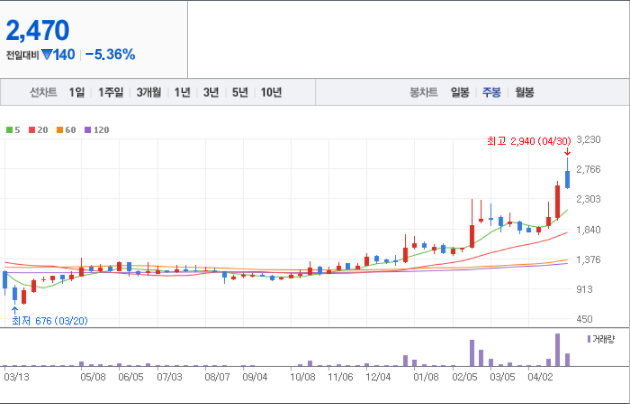This screenshot has height=404, width=630.
Task: Click the 10/08 date axis label
Action: pyautogui.click(x=303, y=377)
